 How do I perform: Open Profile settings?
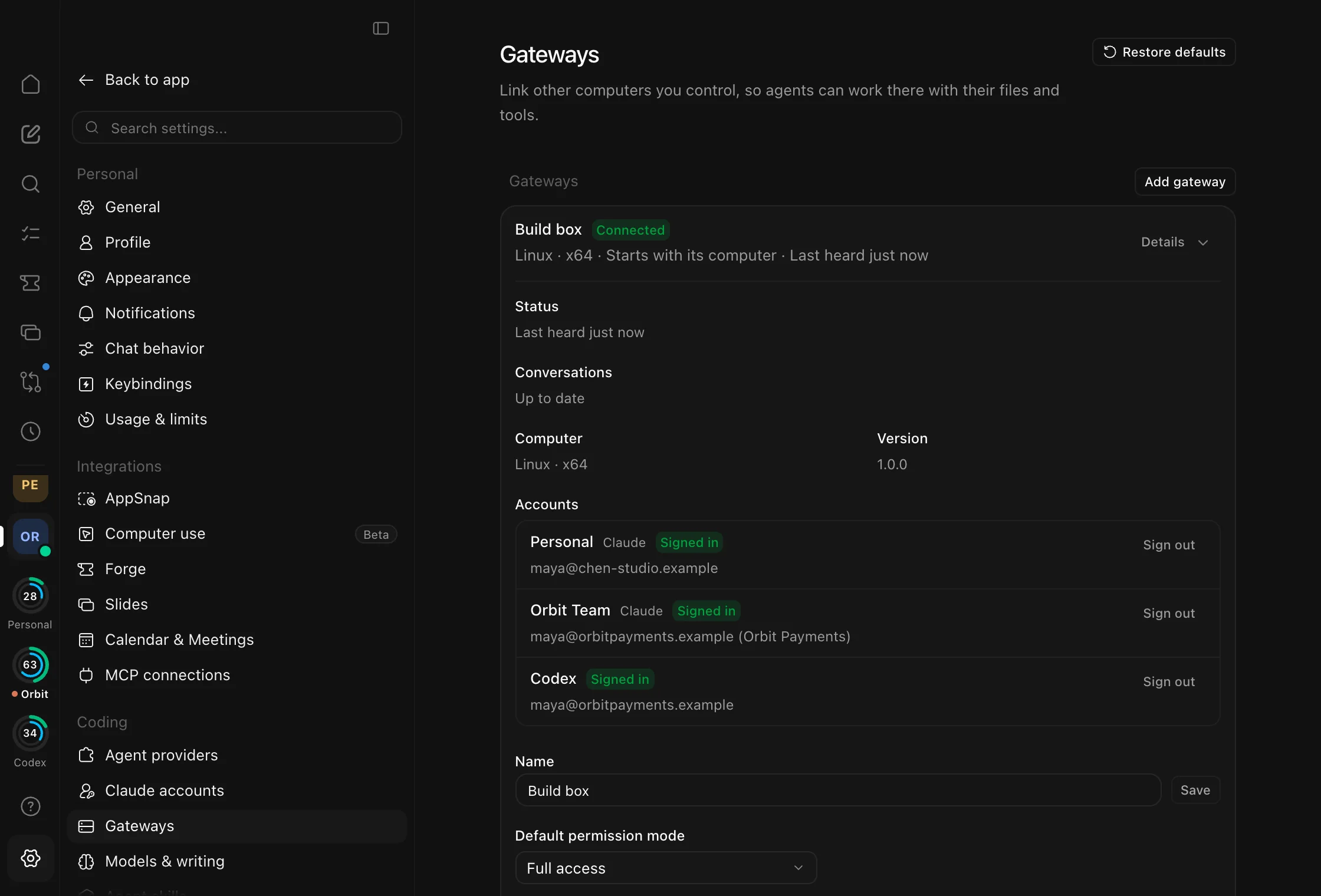click(237, 243)
